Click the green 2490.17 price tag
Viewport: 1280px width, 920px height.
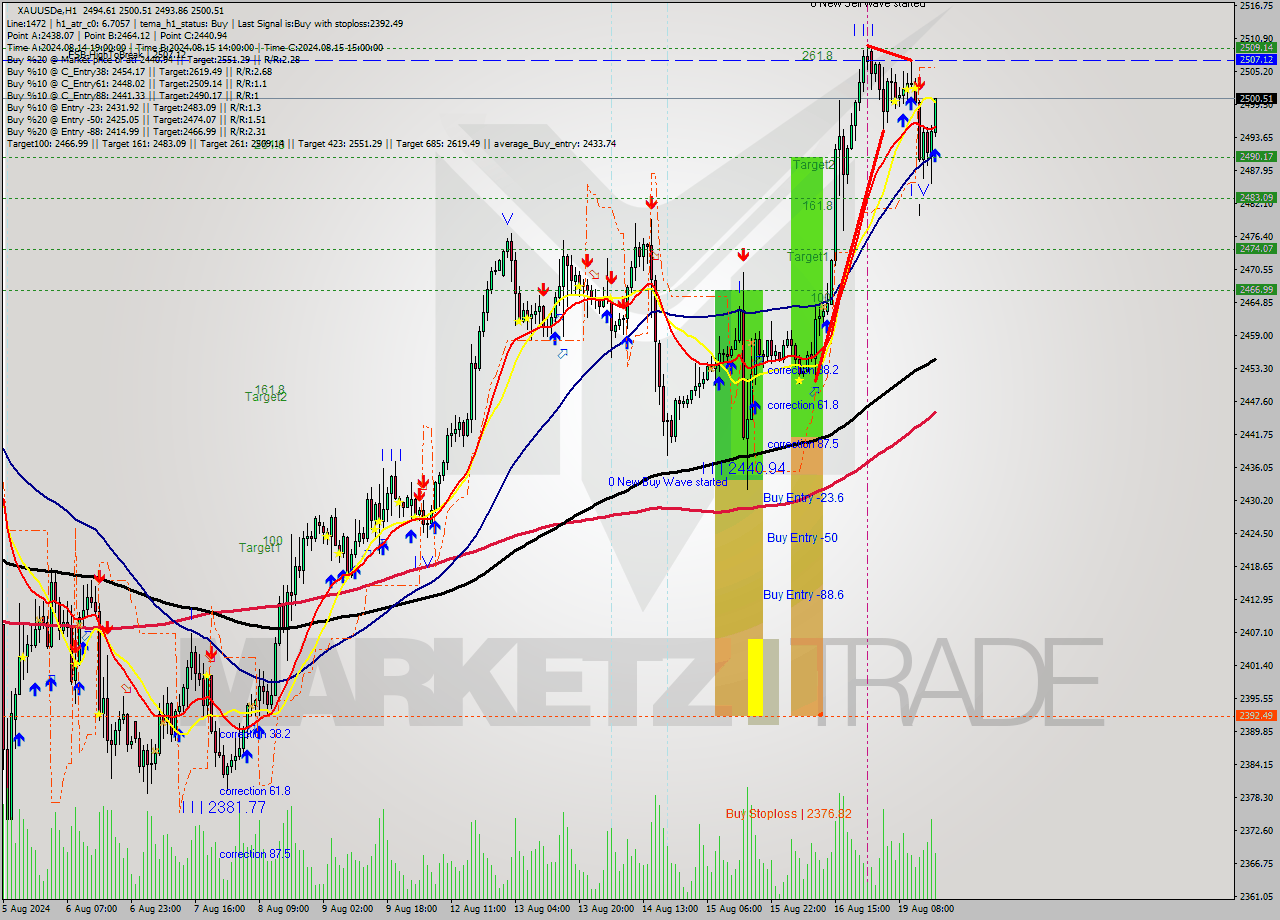click(x=1256, y=156)
